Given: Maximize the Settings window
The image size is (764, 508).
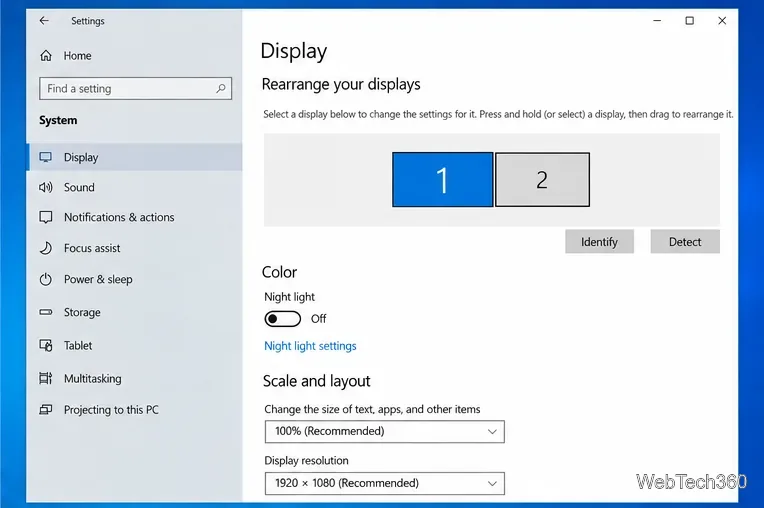Looking at the screenshot, I should pyautogui.click(x=689, y=20).
